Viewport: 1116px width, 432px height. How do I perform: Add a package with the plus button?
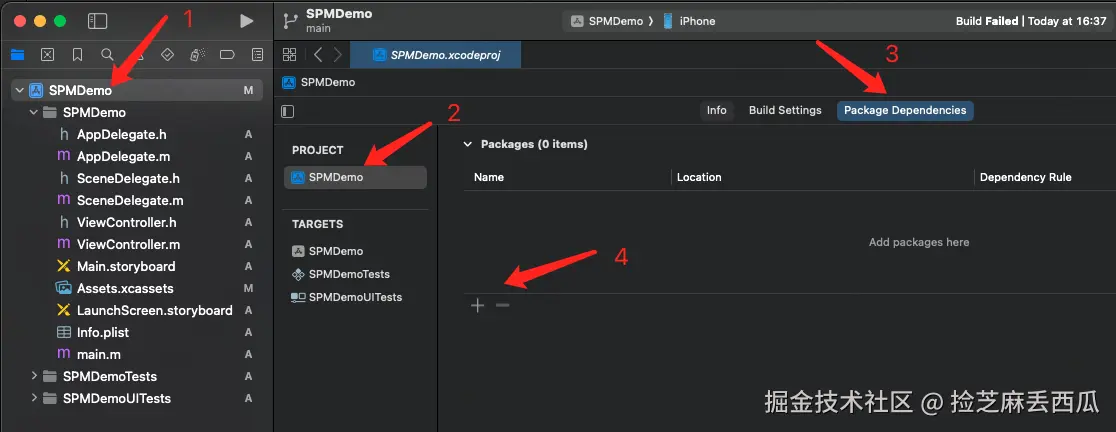point(478,305)
